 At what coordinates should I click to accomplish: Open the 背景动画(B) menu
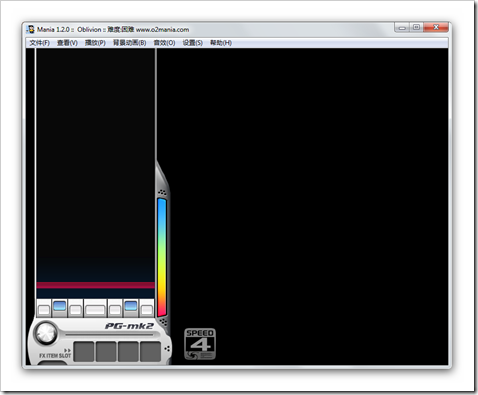(x=130, y=43)
